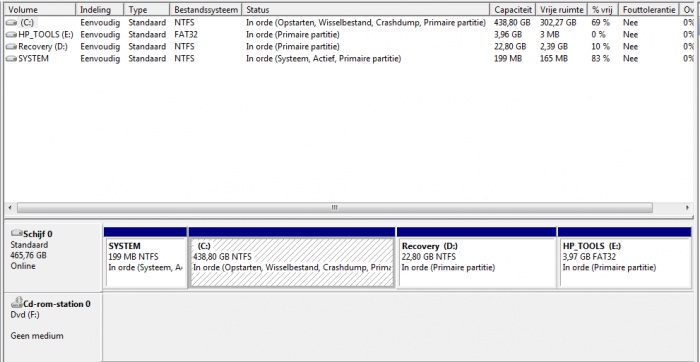Click the Dvd (F:) label

tap(25, 315)
